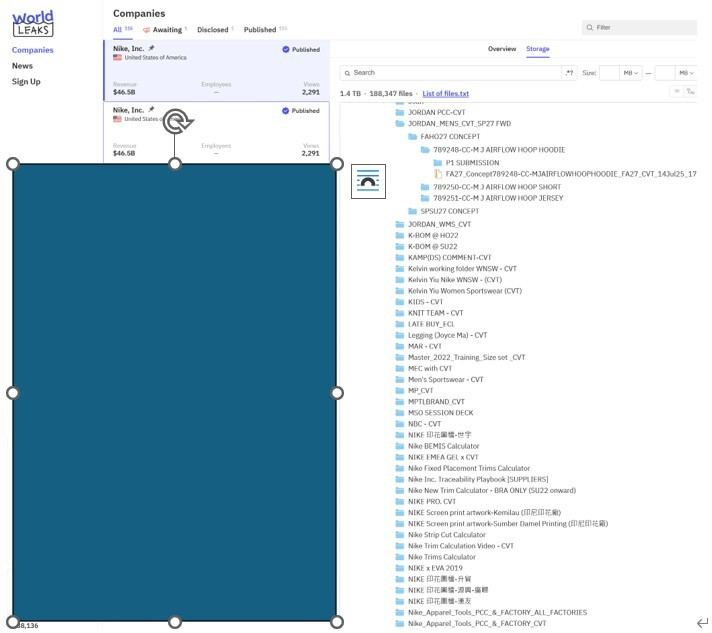Collapse the FAHO27 CONCEPT folder
The height and width of the screenshot is (633, 712).
pos(412,137)
